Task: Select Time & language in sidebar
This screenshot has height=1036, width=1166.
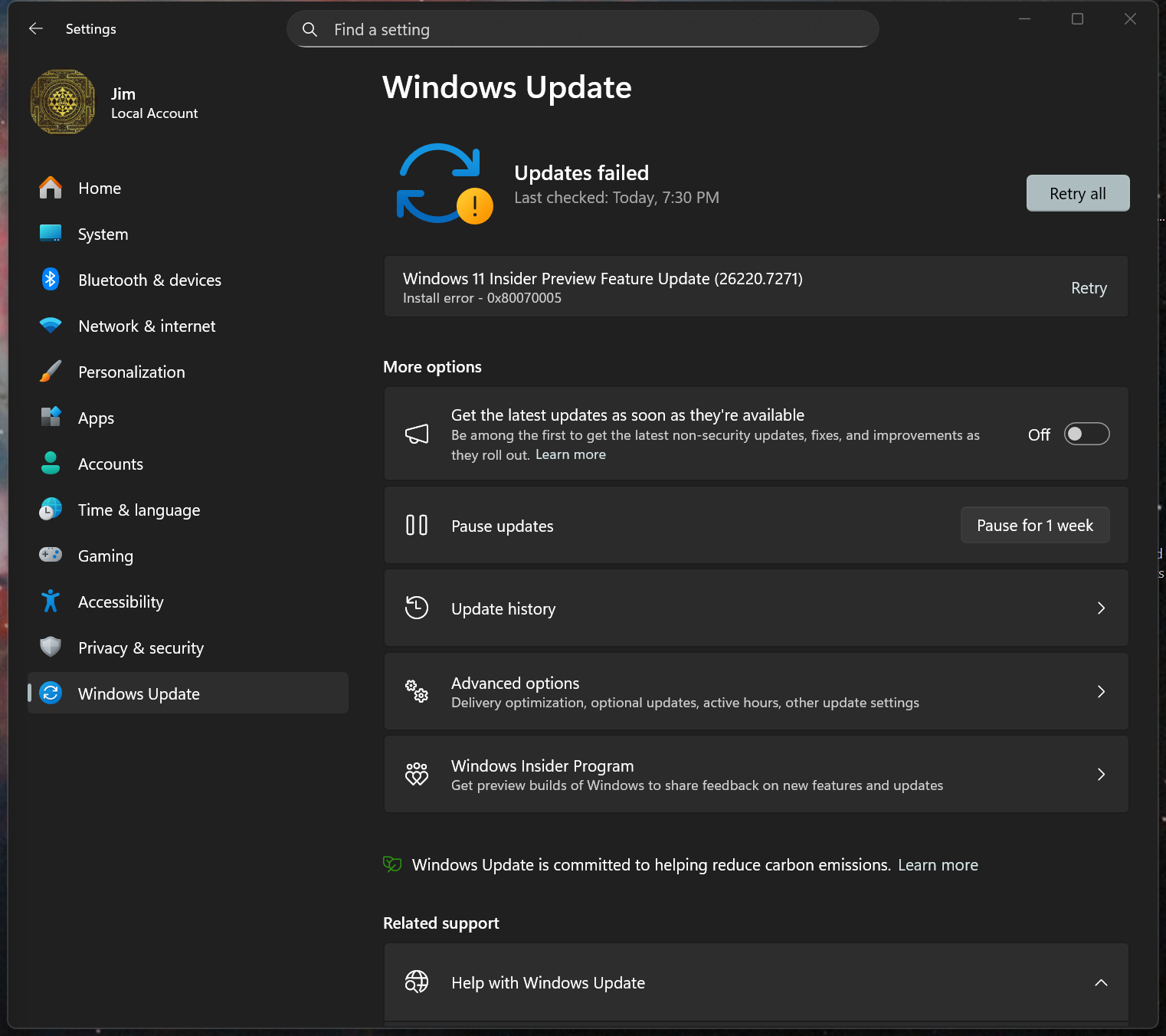Action: coord(188,510)
